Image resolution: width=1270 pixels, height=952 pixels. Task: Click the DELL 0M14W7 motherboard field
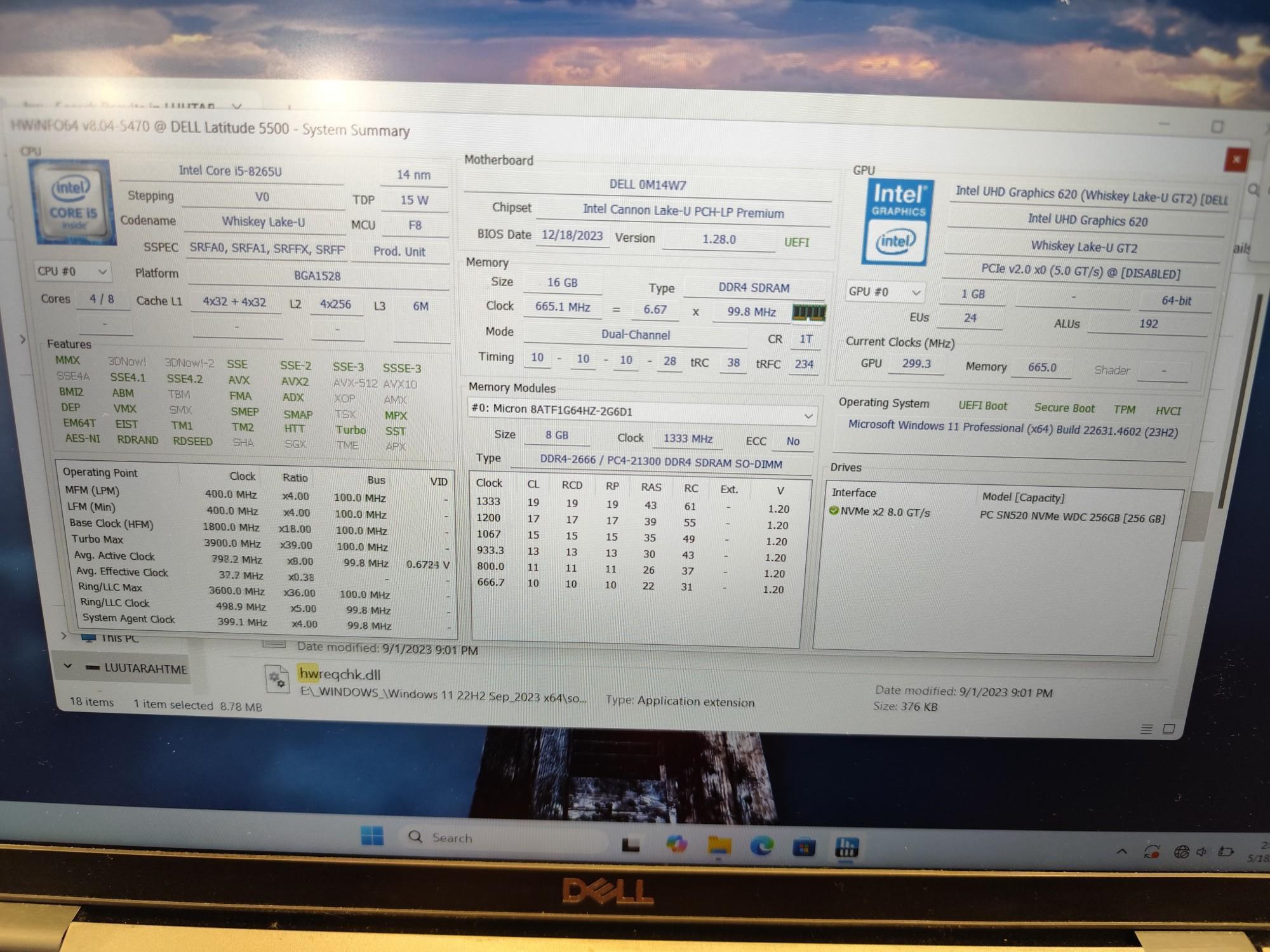point(647,185)
